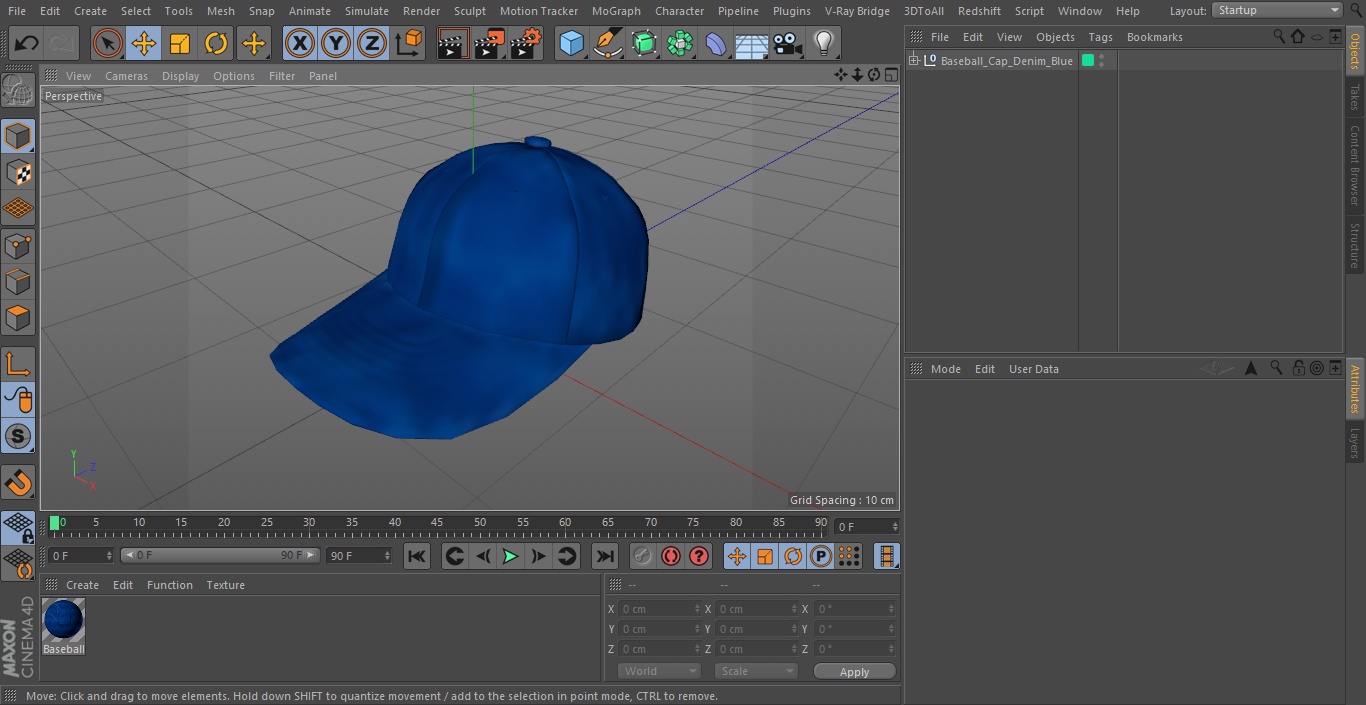Go to start of animation
The width and height of the screenshot is (1366, 705).
(x=417, y=556)
